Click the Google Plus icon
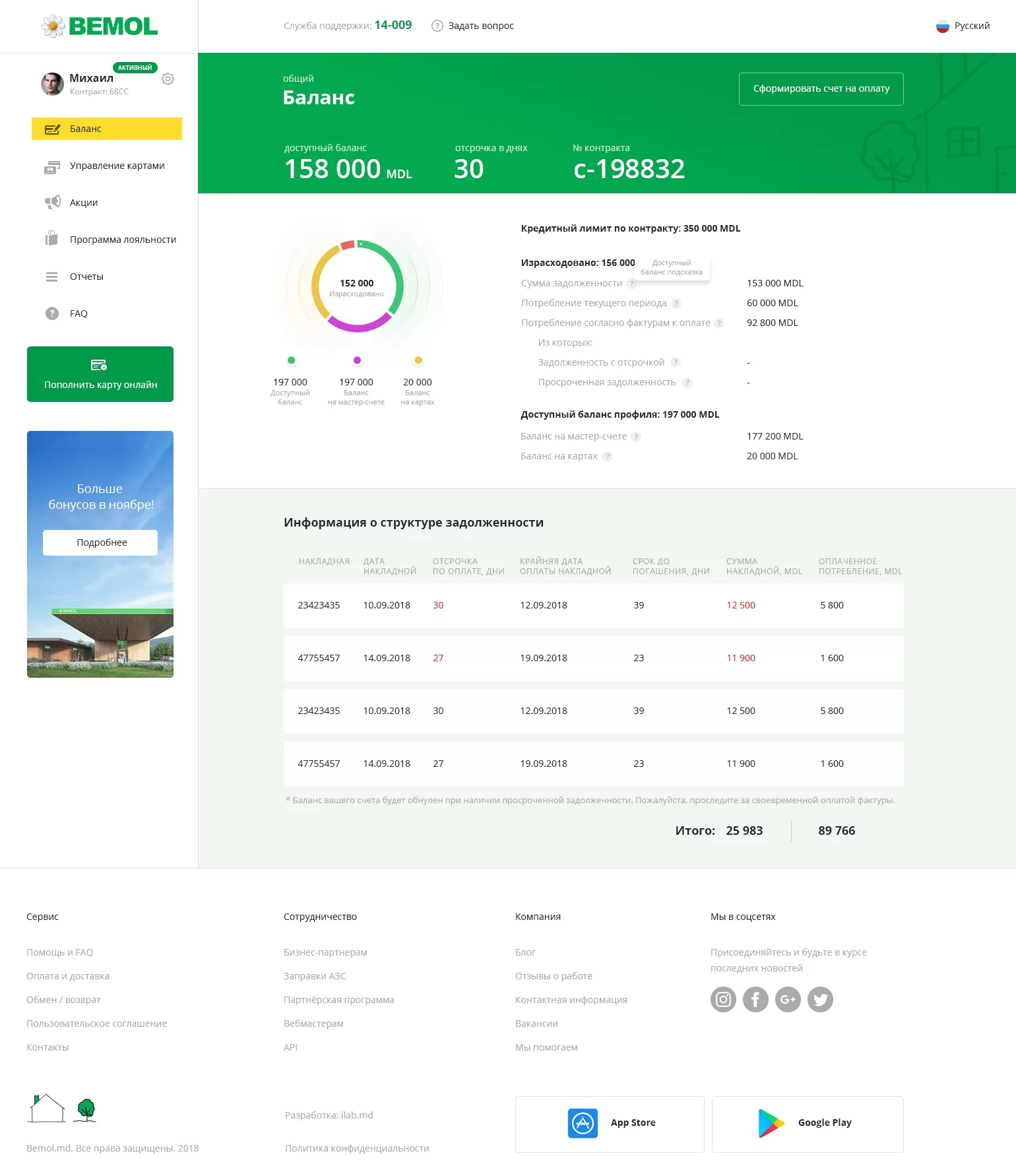 click(788, 999)
